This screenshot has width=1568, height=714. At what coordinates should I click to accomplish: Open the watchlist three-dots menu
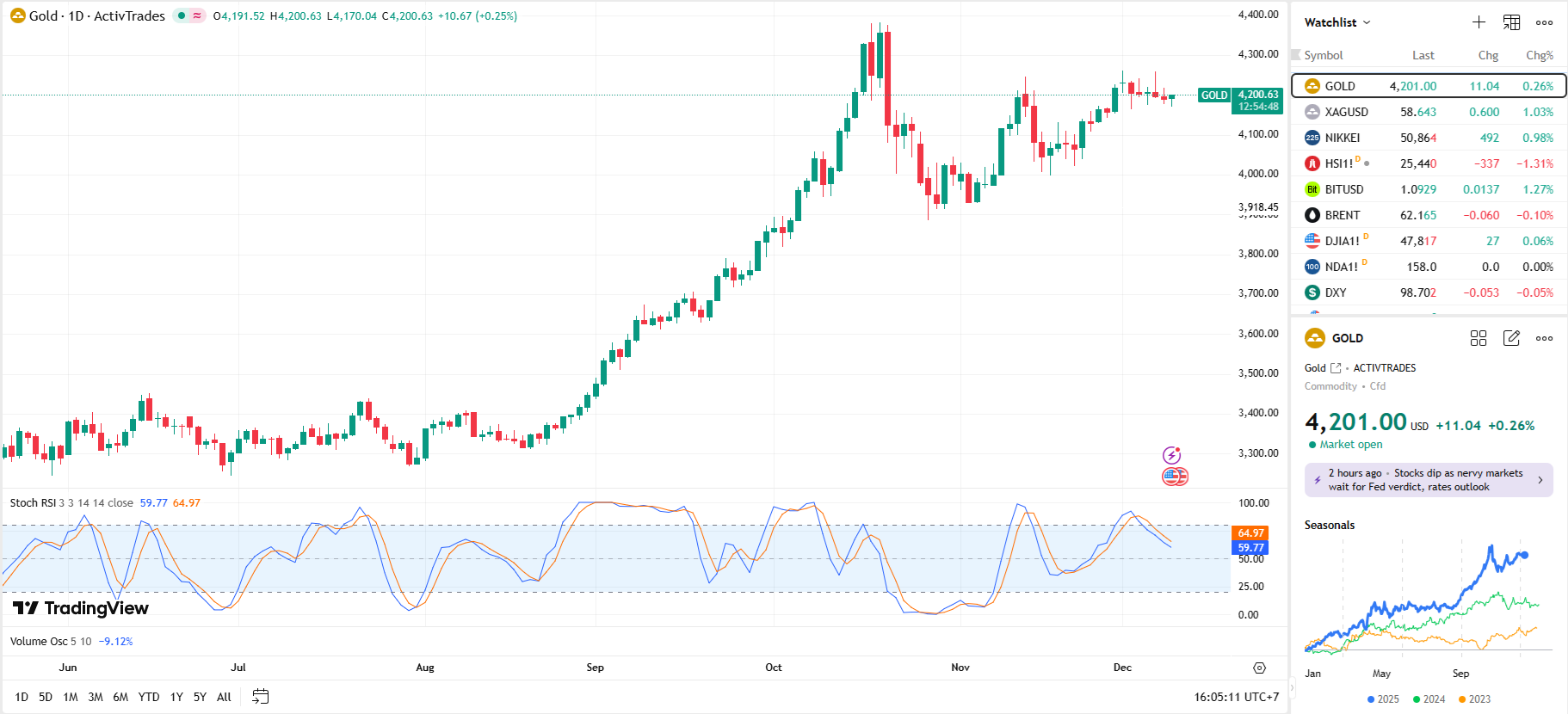pos(1544,22)
